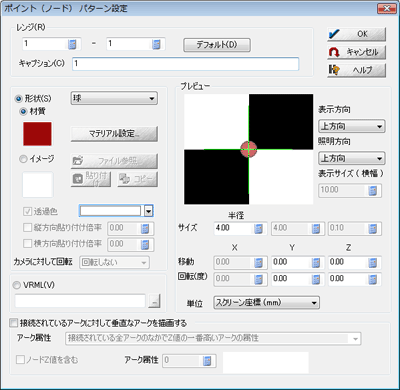Image resolution: width=400 pixels, height=390 pixels.
Task: Open calculator icon for 横方向貼り付け倍率 field
Action: [145, 244]
